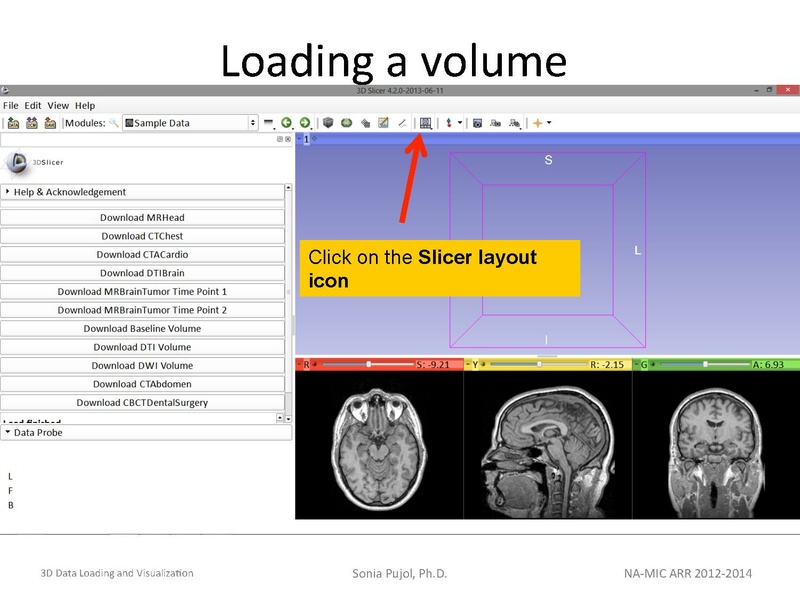Image resolution: width=800 pixels, height=600 pixels.
Task: Click the Load Data toolbar icon
Action: click(14, 123)
